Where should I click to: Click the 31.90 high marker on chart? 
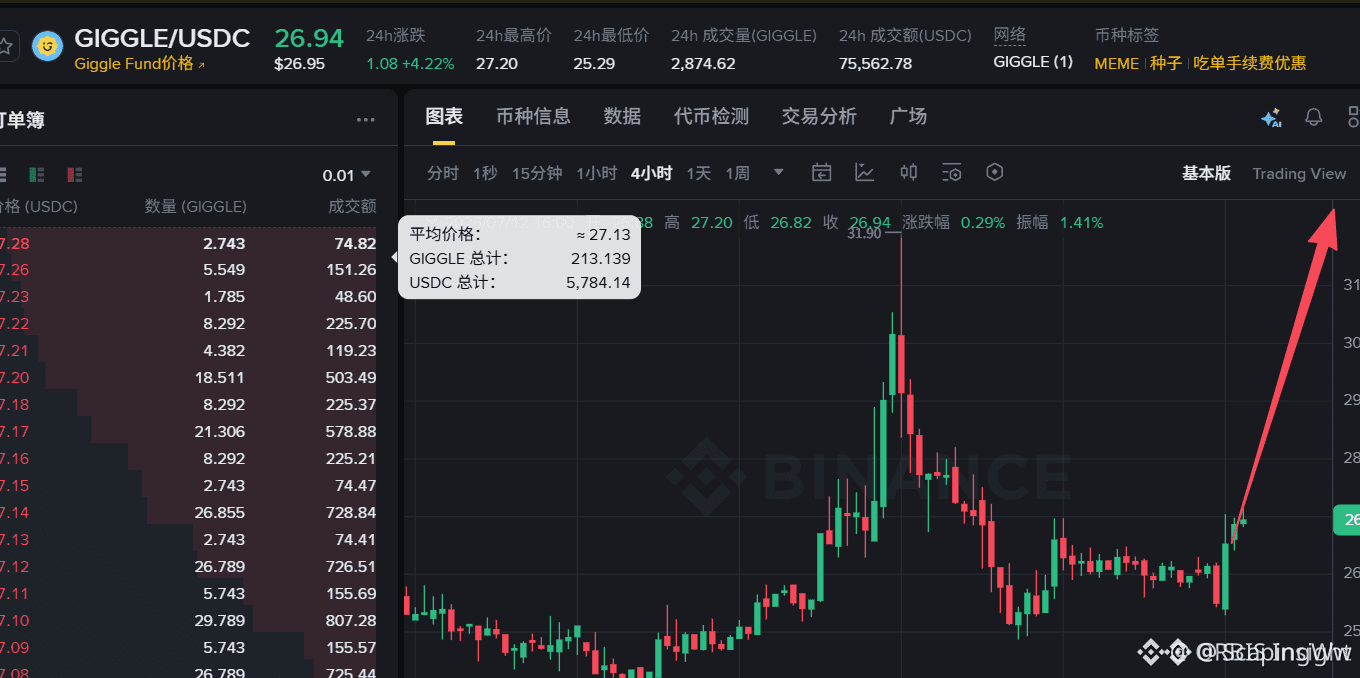tap(865, 234)
